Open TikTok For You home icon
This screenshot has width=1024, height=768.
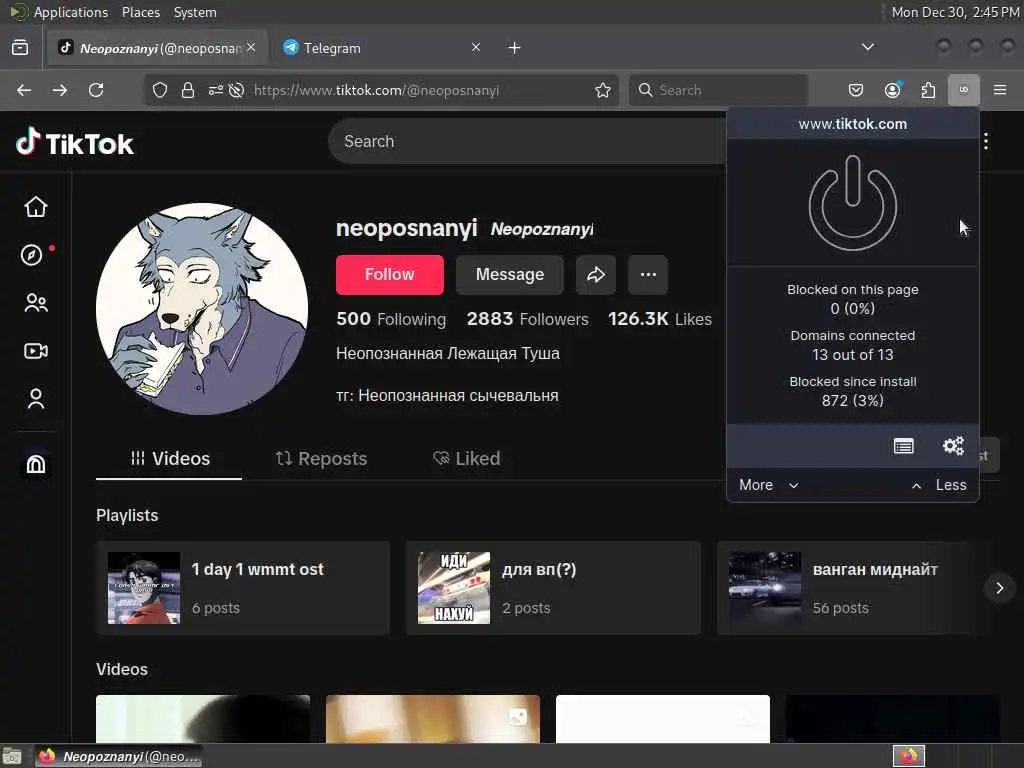[x=36, y=206]
